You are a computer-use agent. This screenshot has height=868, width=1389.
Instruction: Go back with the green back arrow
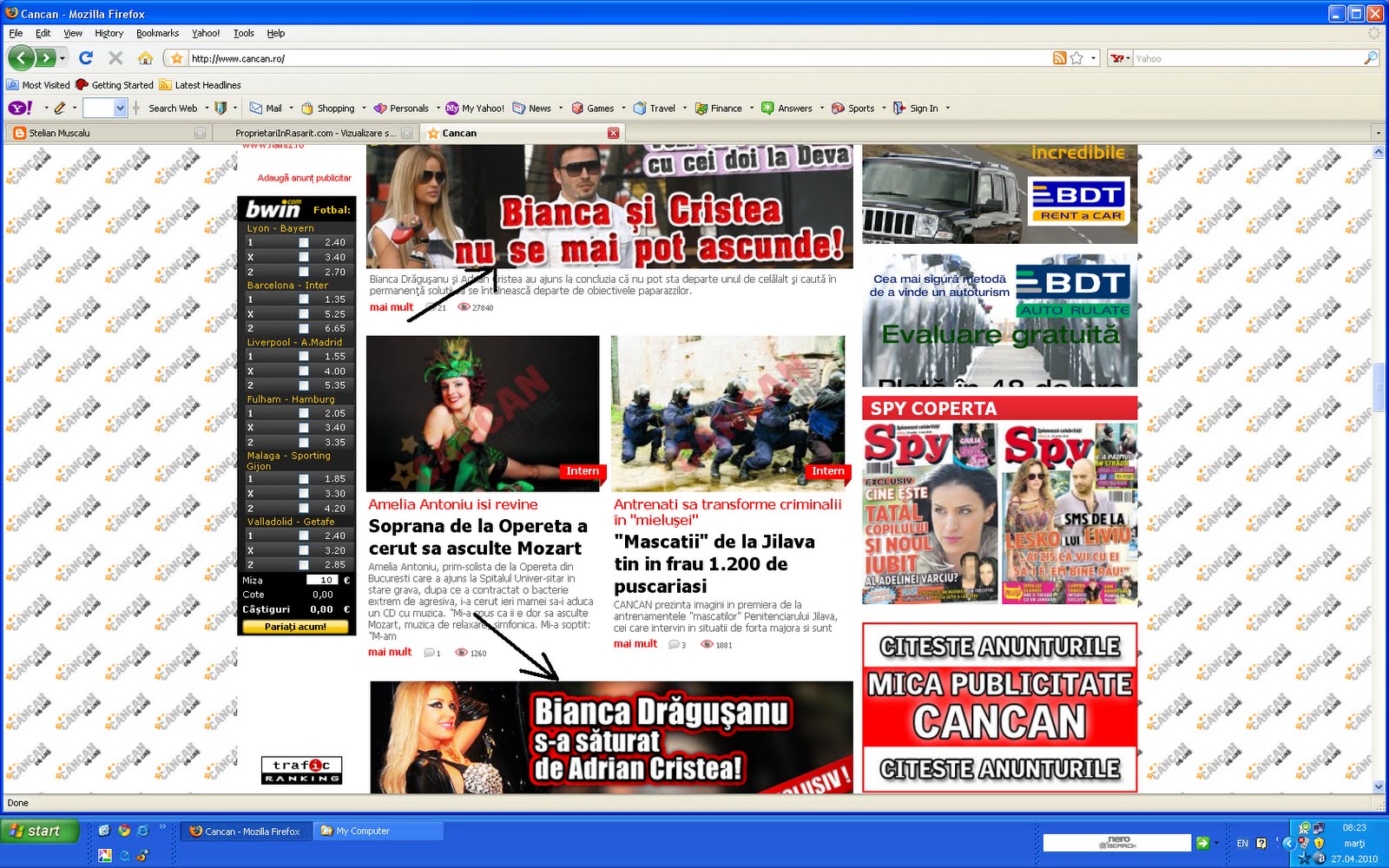[22, 58]
